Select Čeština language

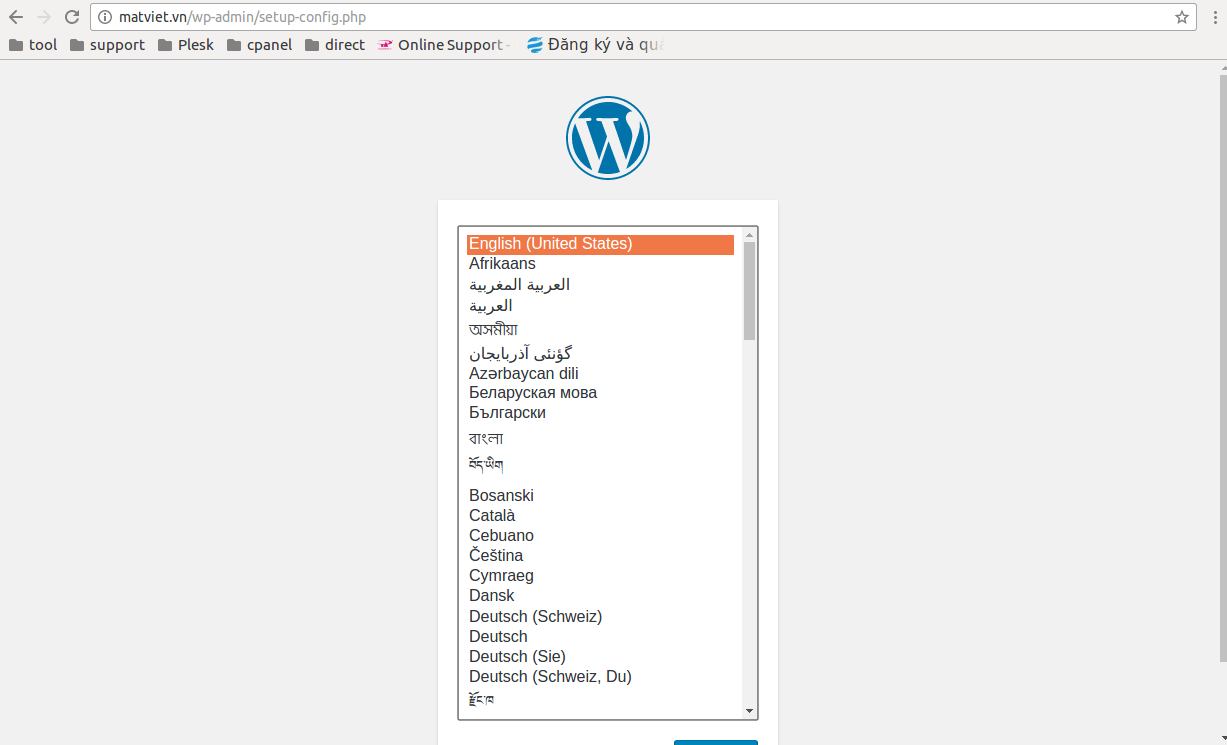[600, 556]
